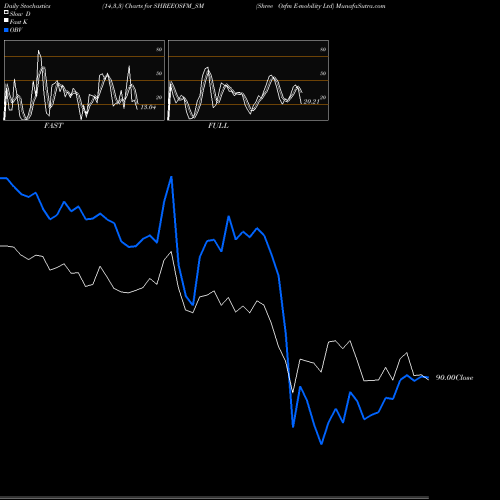Image resolution: width=500 pixels, height=500 pixels.
Task: Click the blue OBV line's lowest trough
Action: point(321,444)
